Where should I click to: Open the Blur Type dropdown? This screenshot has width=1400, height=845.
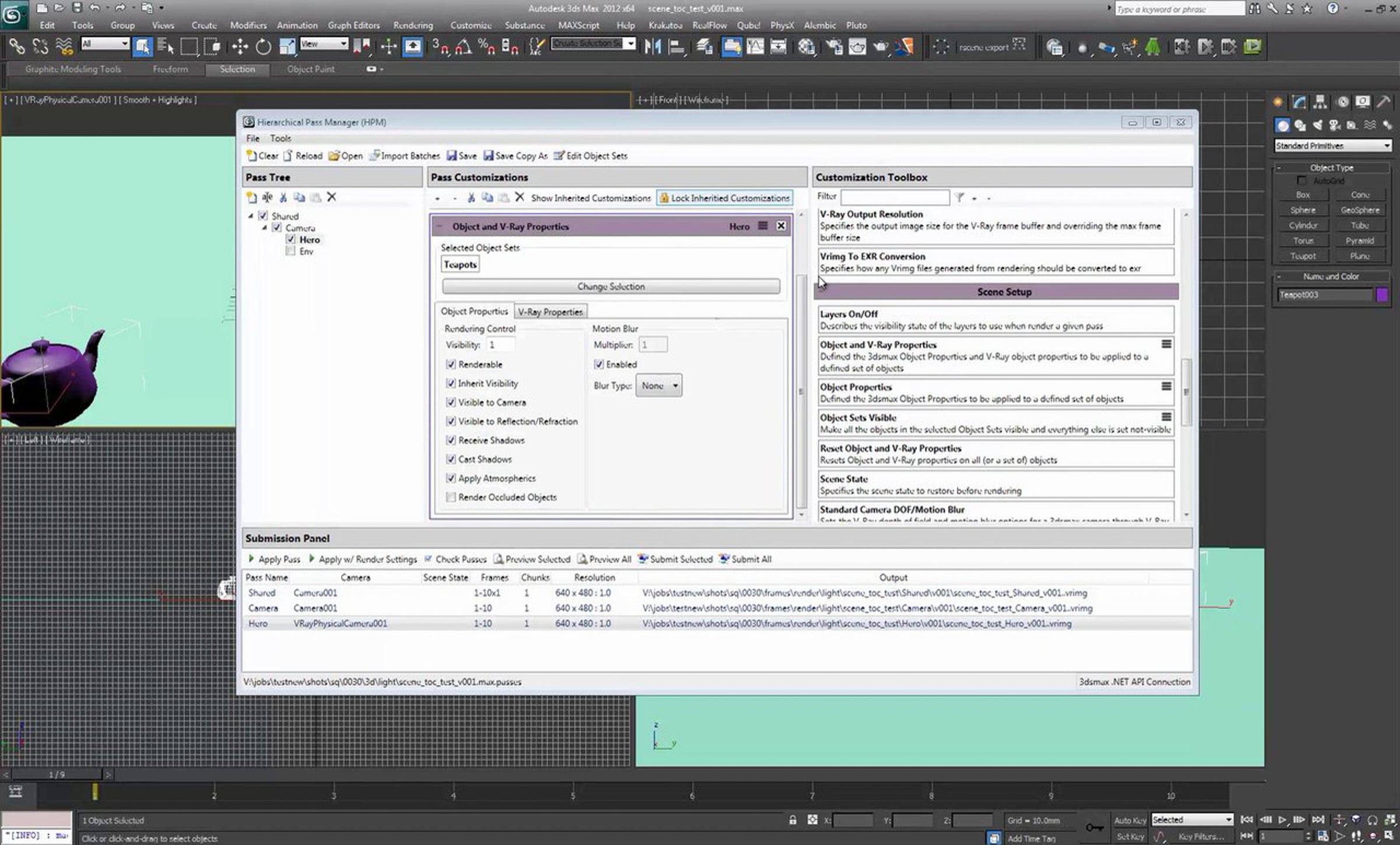tap(659, 385)
